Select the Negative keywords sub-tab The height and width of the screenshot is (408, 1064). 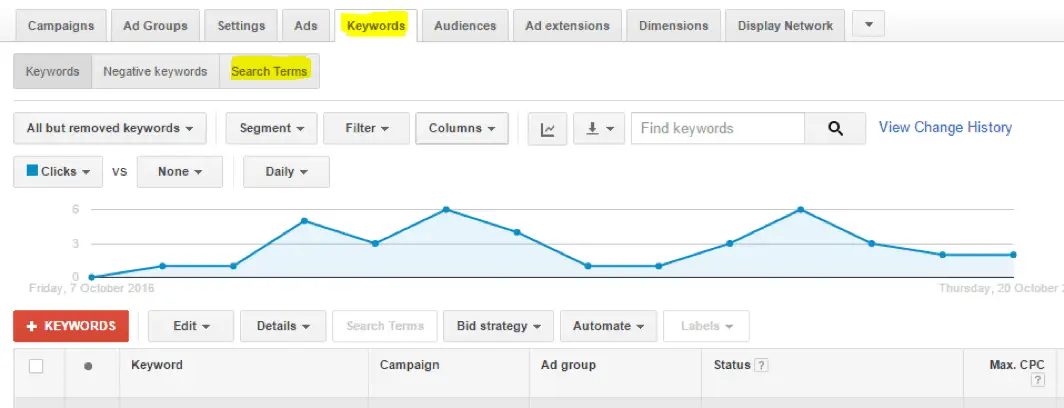pos(155,71)
